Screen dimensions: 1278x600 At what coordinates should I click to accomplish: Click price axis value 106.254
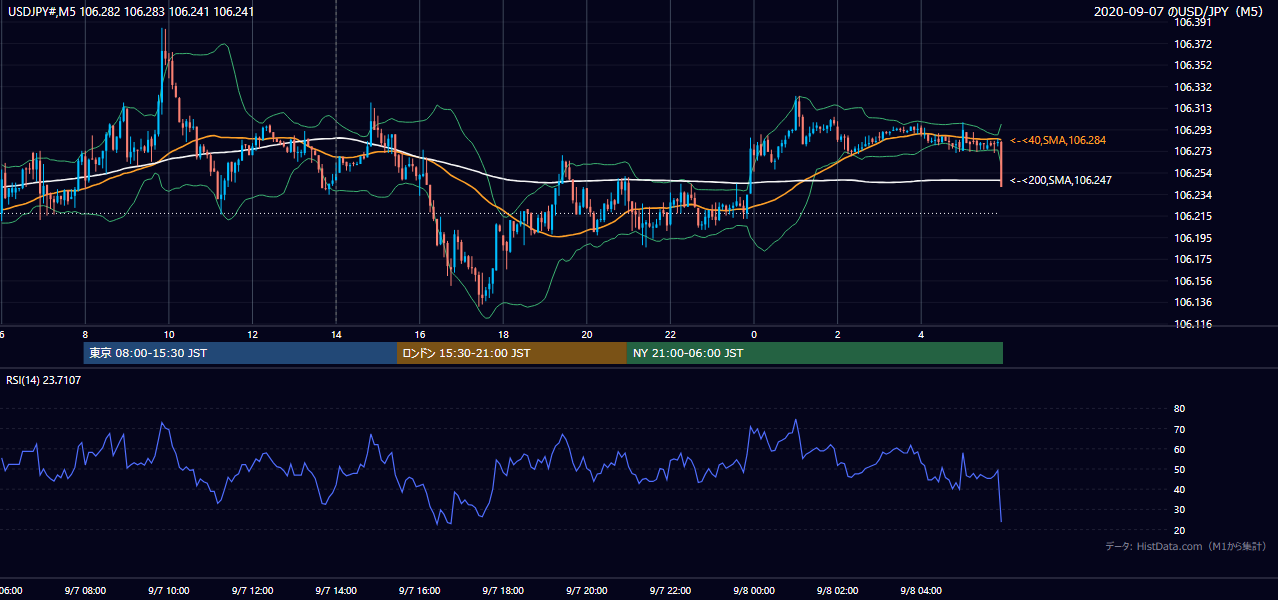tap(1193, 173)
